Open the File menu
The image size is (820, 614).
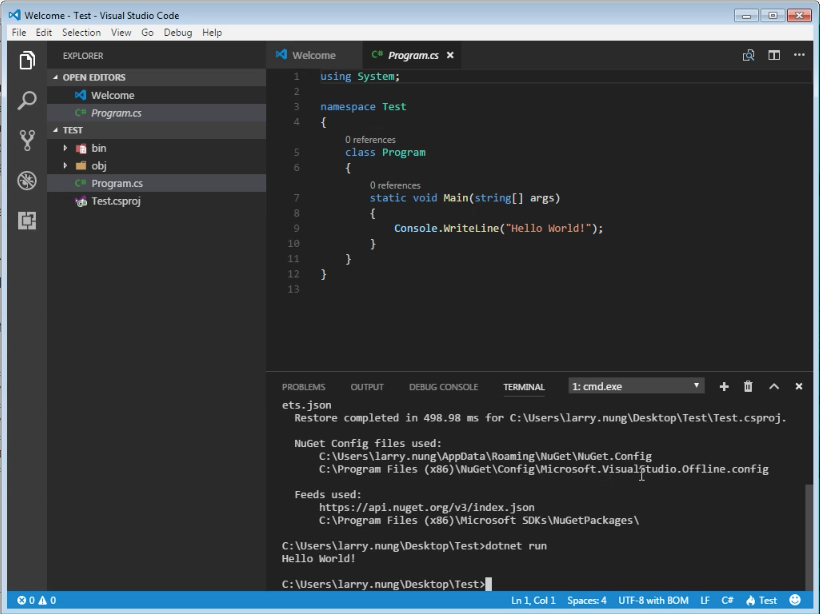(19, 32)
